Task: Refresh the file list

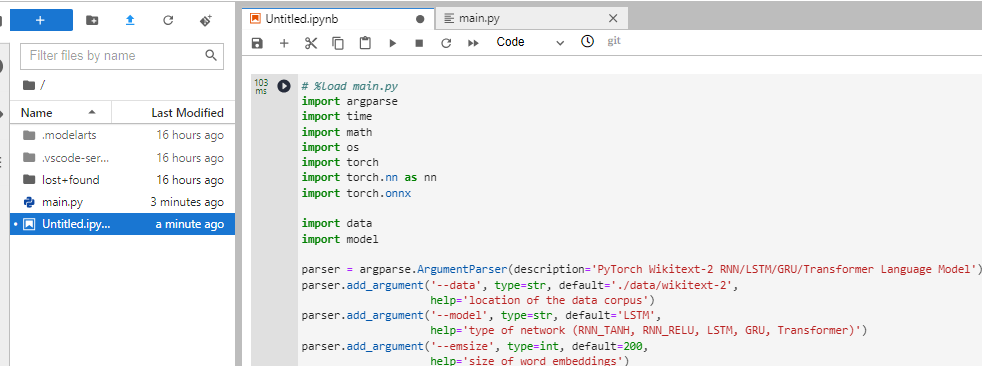Action: click(168, 20)
